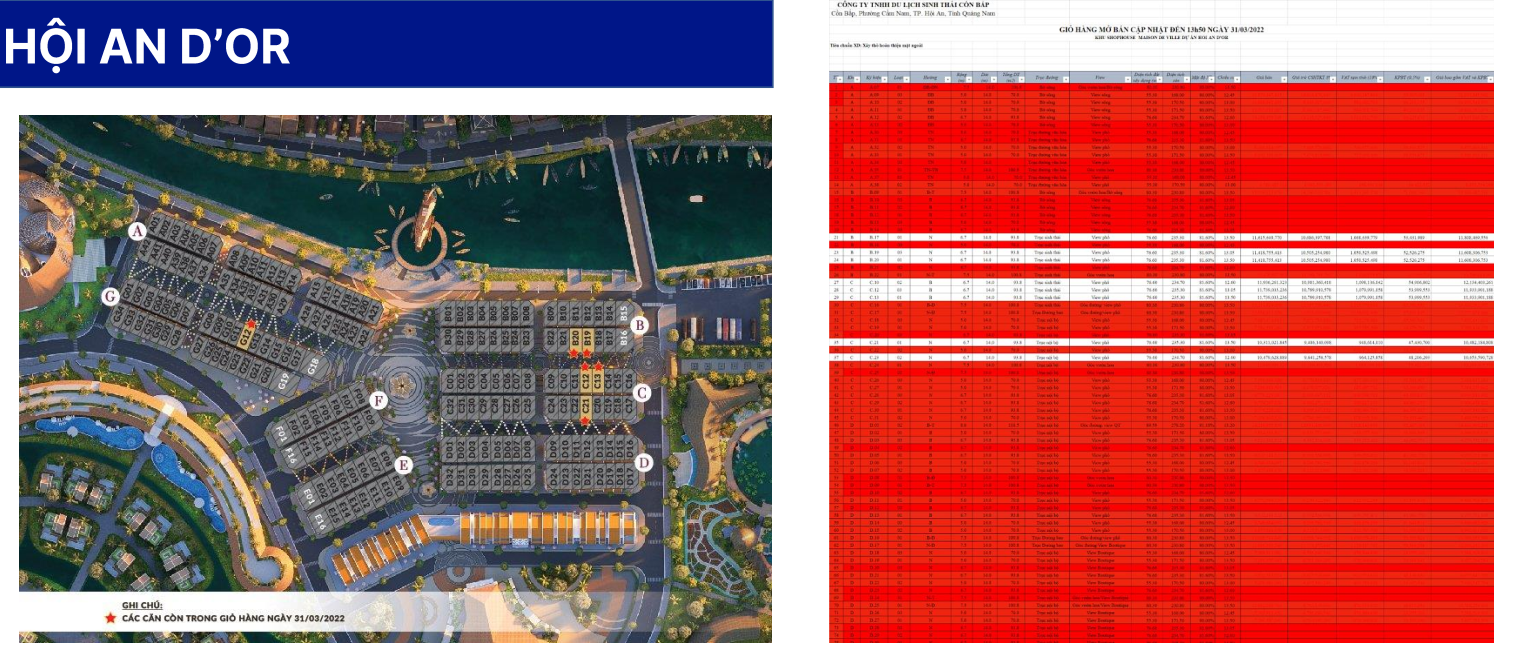Click the circled E block marker on the map
The height and width of the screenshot is (654, 1515).
[403, 464]
